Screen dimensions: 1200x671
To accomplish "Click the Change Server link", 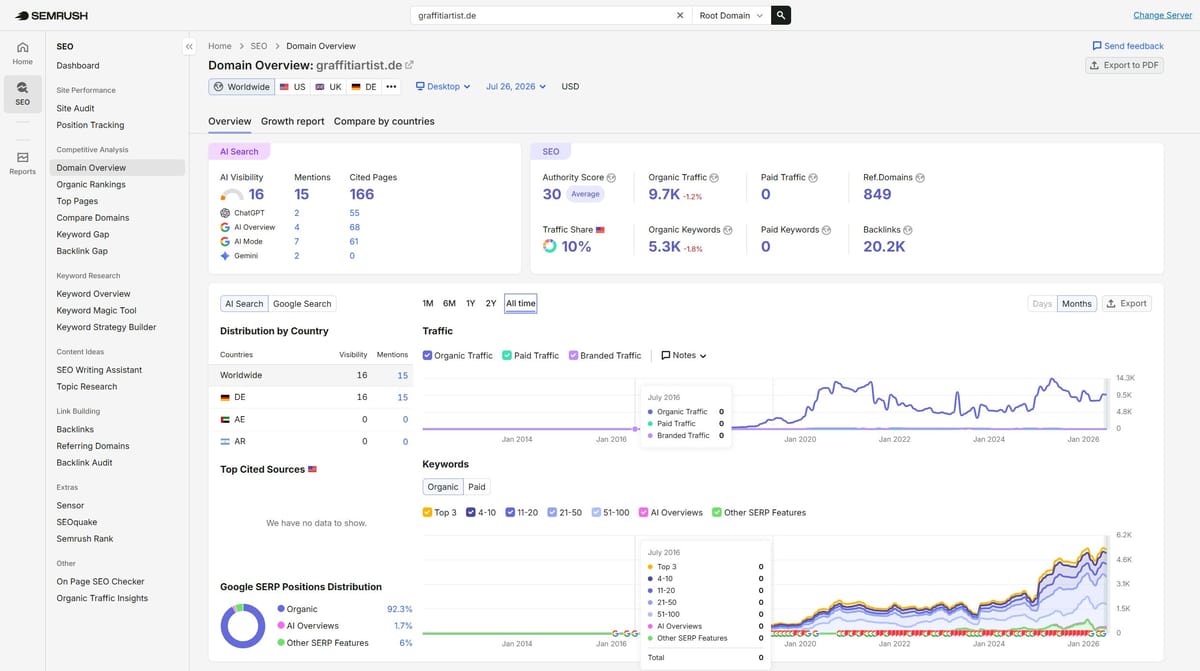I will click(x=1162, y=15).
